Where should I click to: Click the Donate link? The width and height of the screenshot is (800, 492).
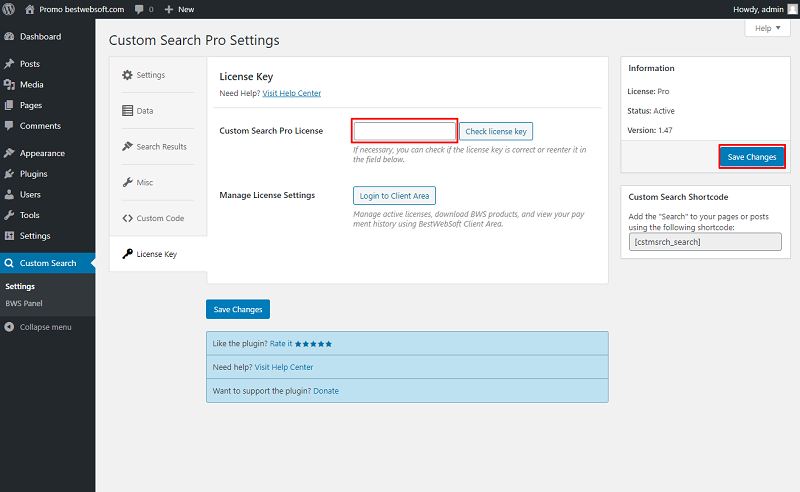pyautogui.click(x=326, y=391)
